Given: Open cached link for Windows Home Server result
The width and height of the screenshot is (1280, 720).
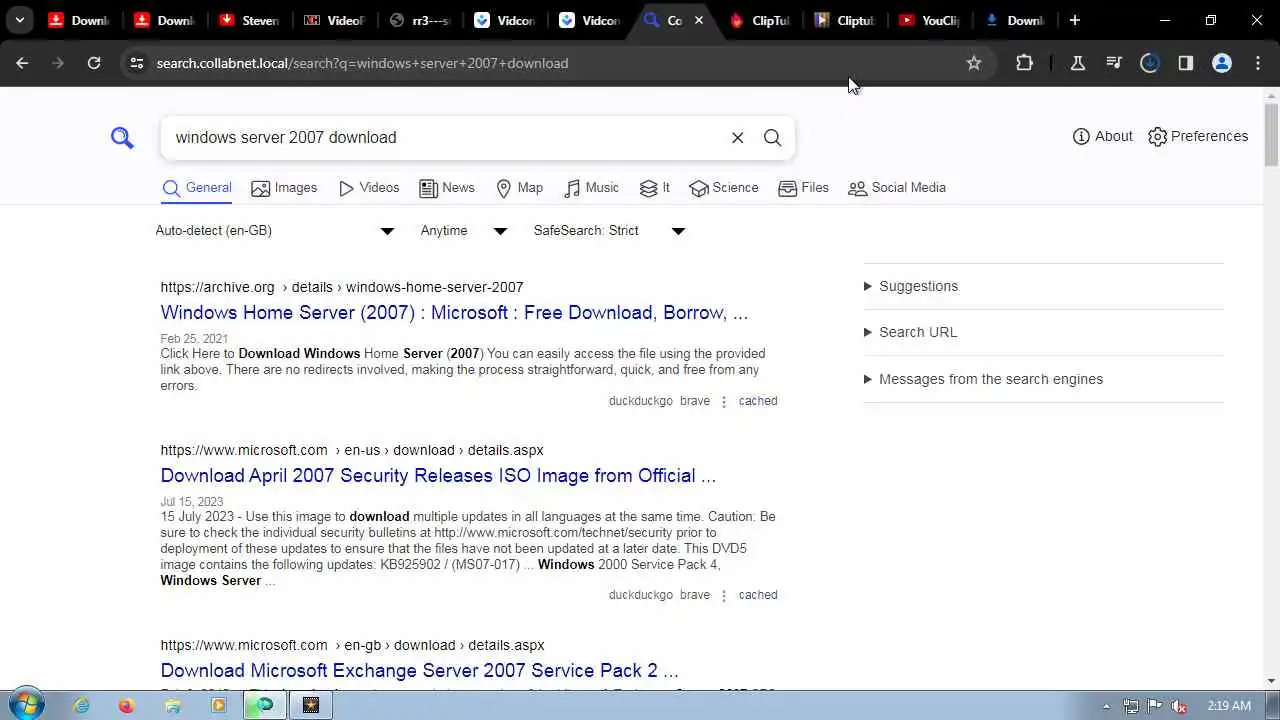Looking at the screenshot, I should (758, 401).
